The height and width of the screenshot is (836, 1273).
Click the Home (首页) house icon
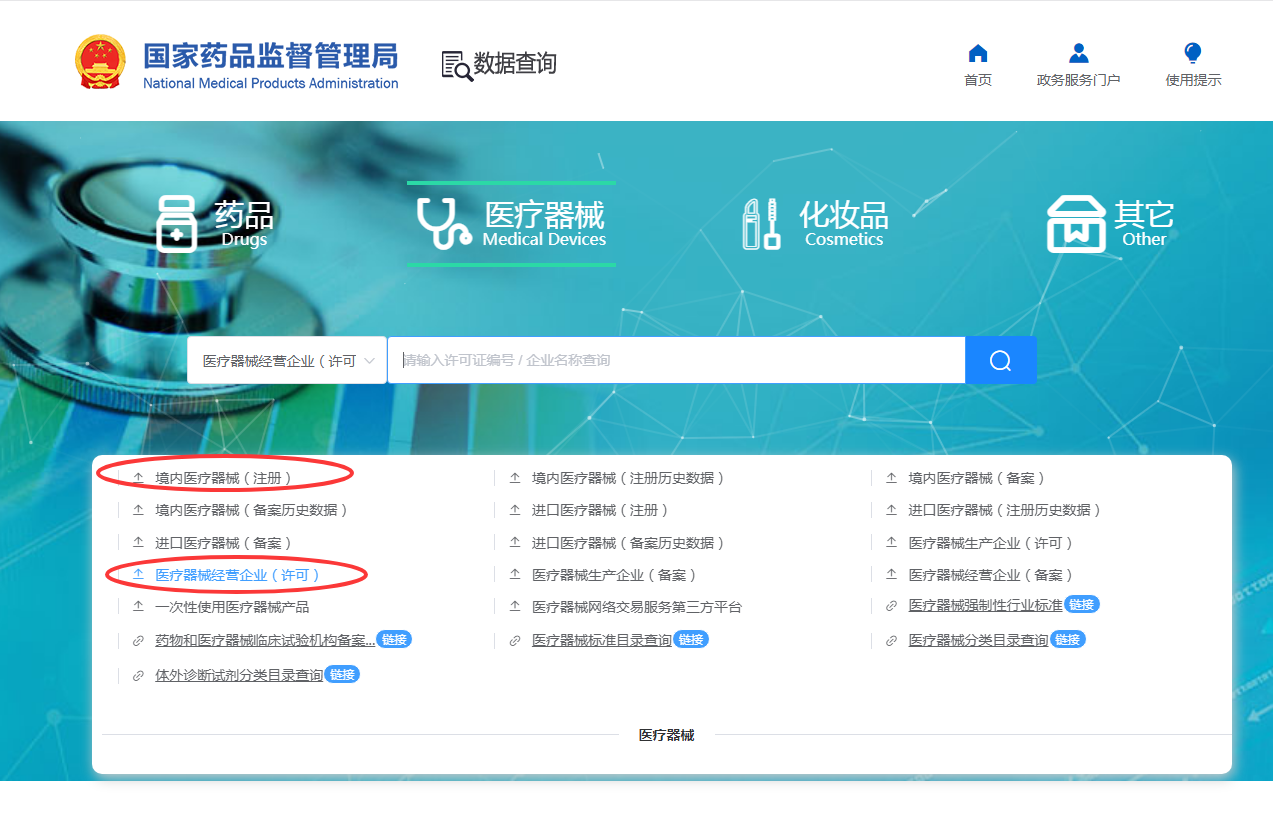(x=978, y=54)
